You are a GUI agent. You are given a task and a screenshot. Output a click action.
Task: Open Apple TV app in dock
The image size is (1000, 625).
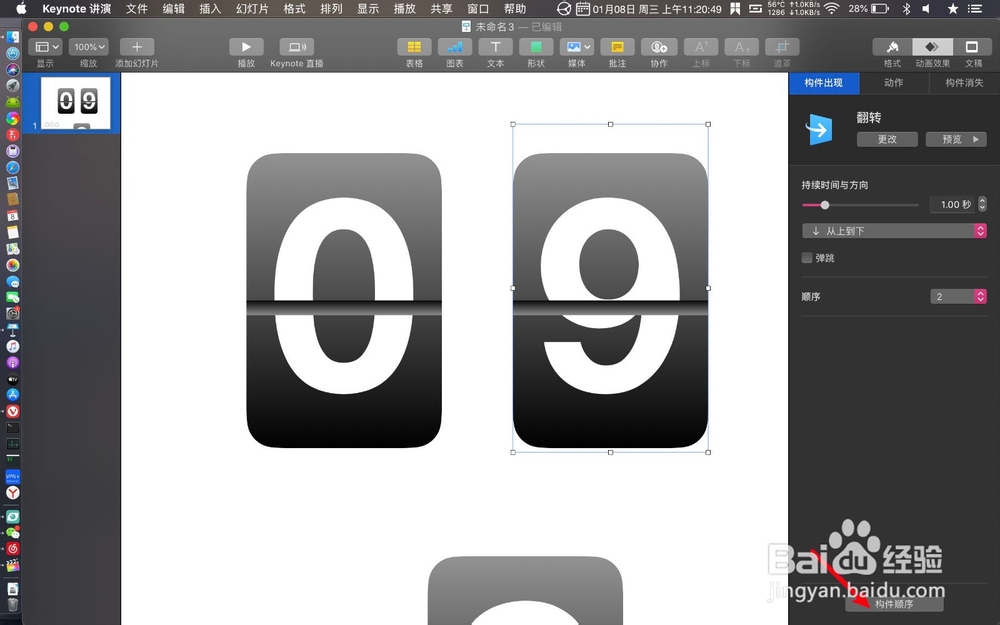point(13,379)
